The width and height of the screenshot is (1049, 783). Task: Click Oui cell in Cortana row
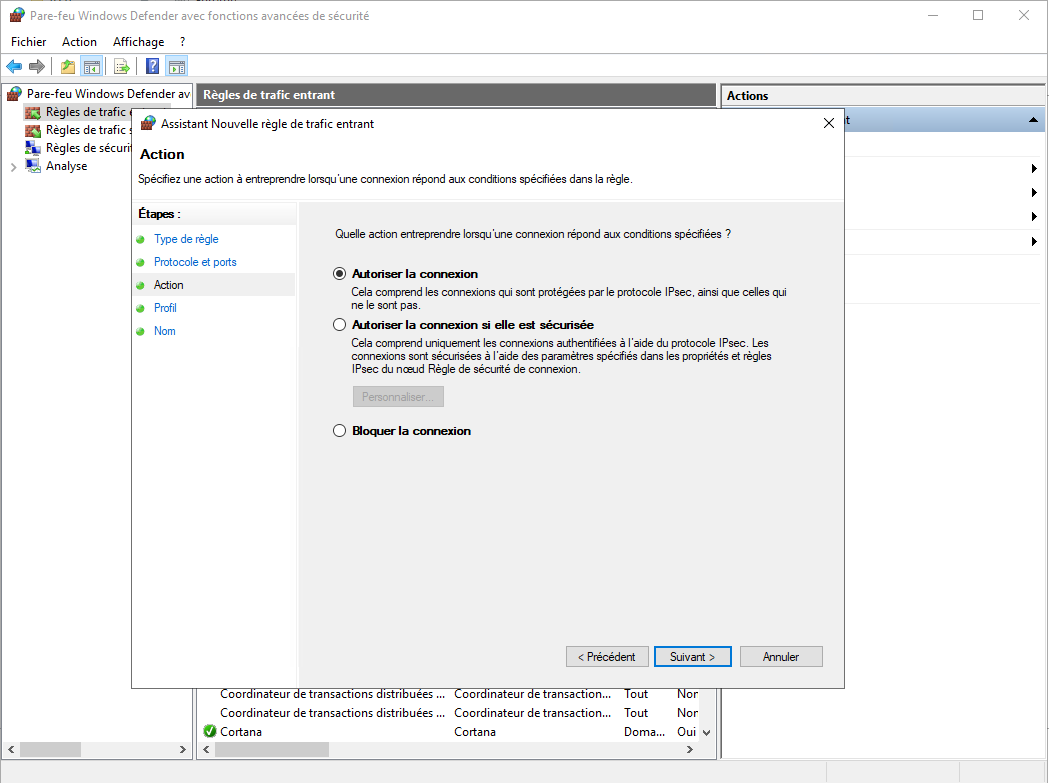tap(686, 731)
